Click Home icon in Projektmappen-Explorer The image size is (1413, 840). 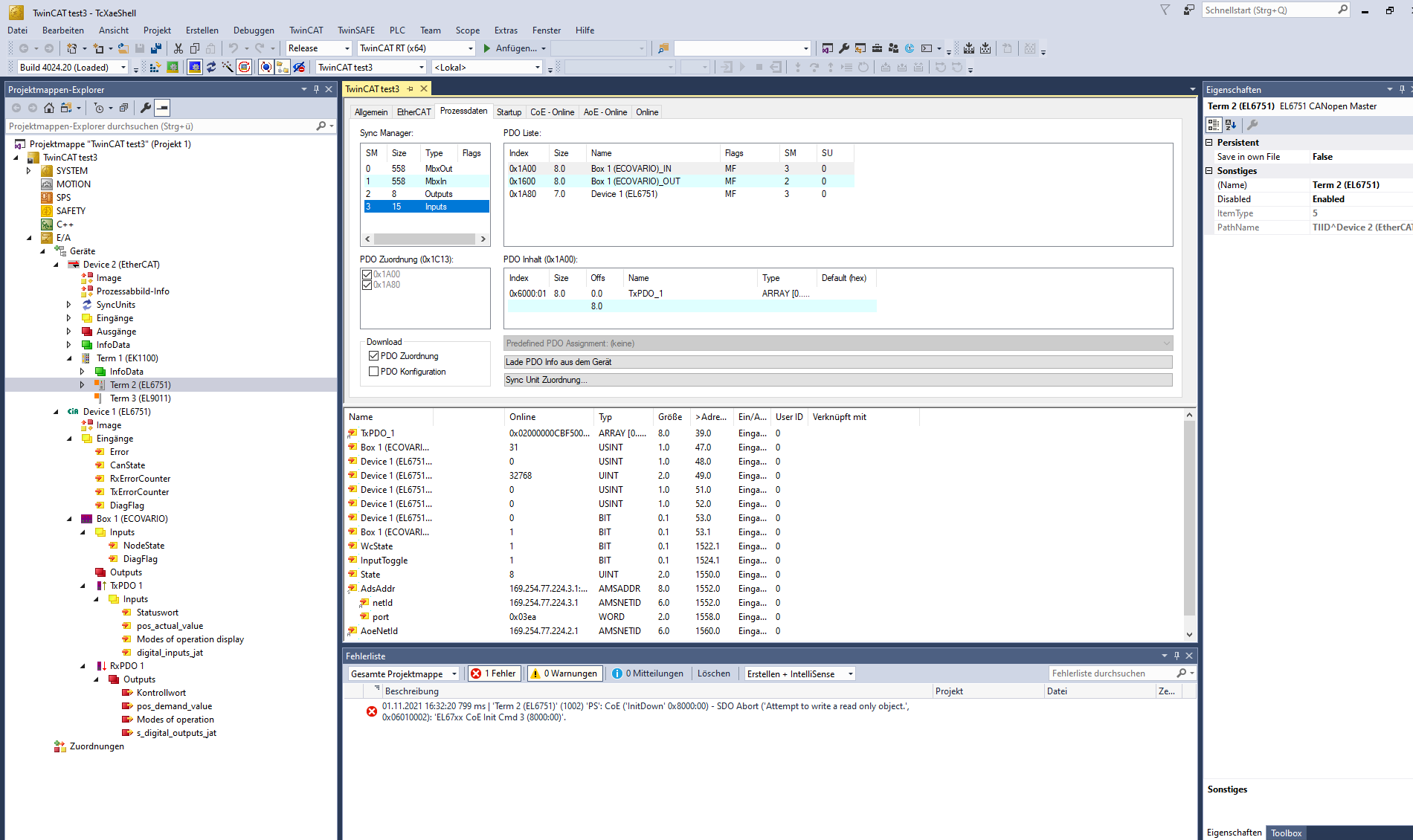pos(49,108)
